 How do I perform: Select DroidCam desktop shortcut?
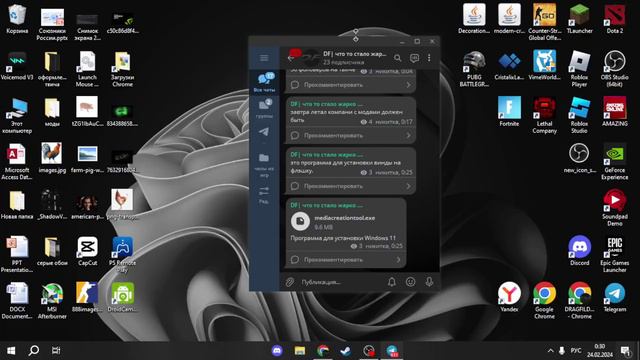click(122, 297)
